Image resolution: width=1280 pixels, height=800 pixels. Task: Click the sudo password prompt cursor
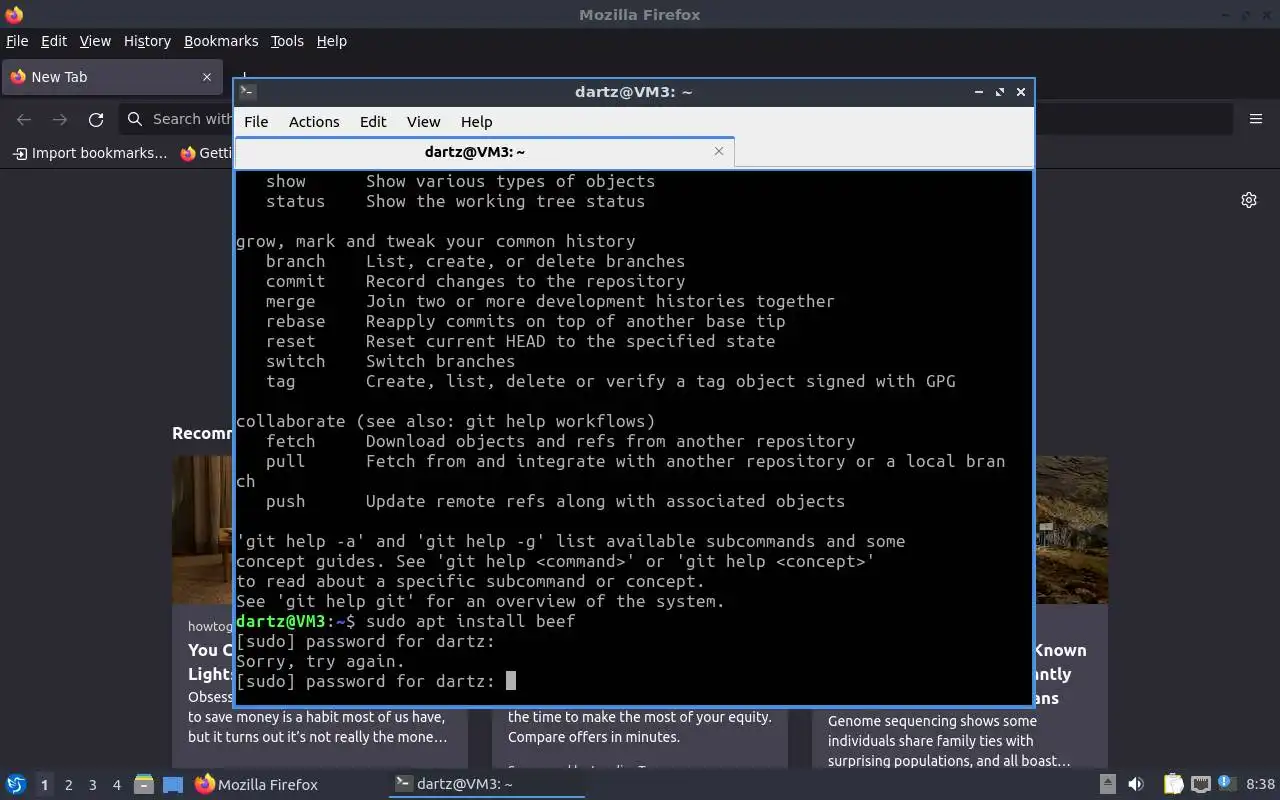pos(511,681)
